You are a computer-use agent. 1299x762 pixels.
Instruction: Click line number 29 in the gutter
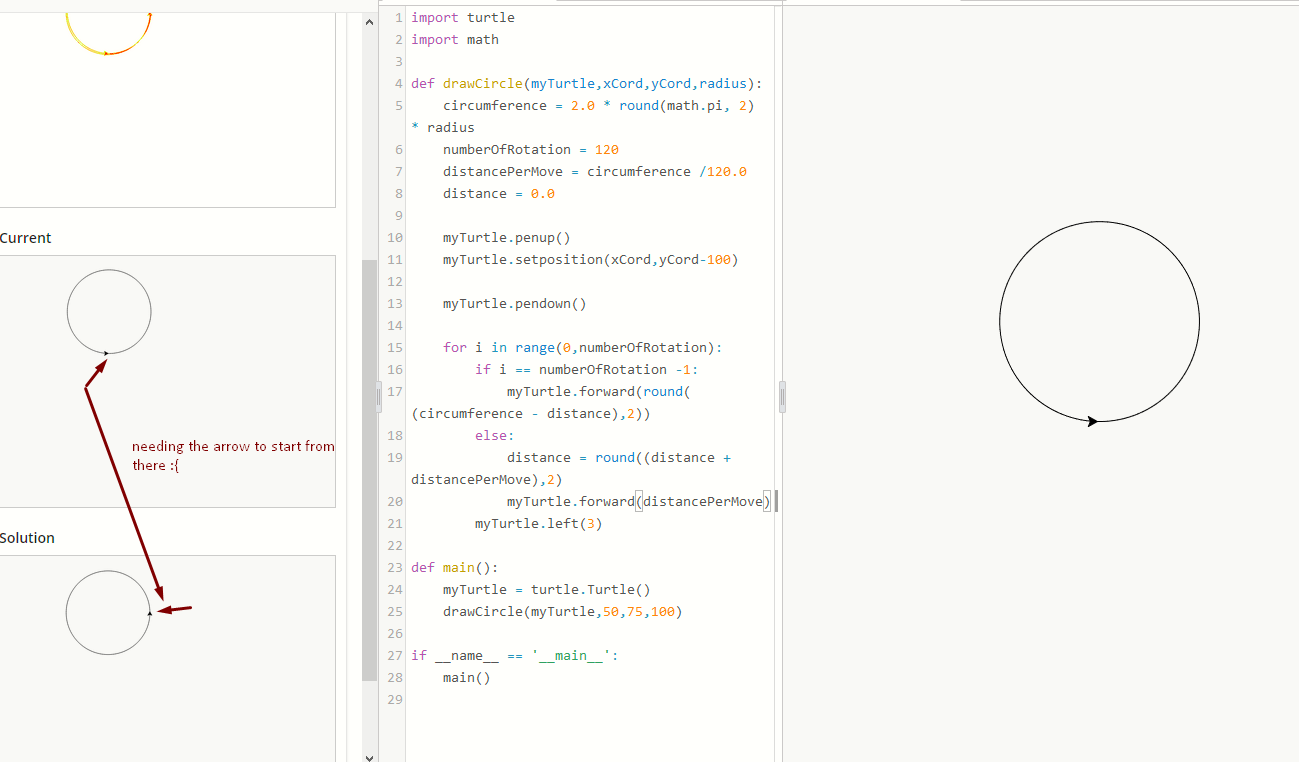394,700
